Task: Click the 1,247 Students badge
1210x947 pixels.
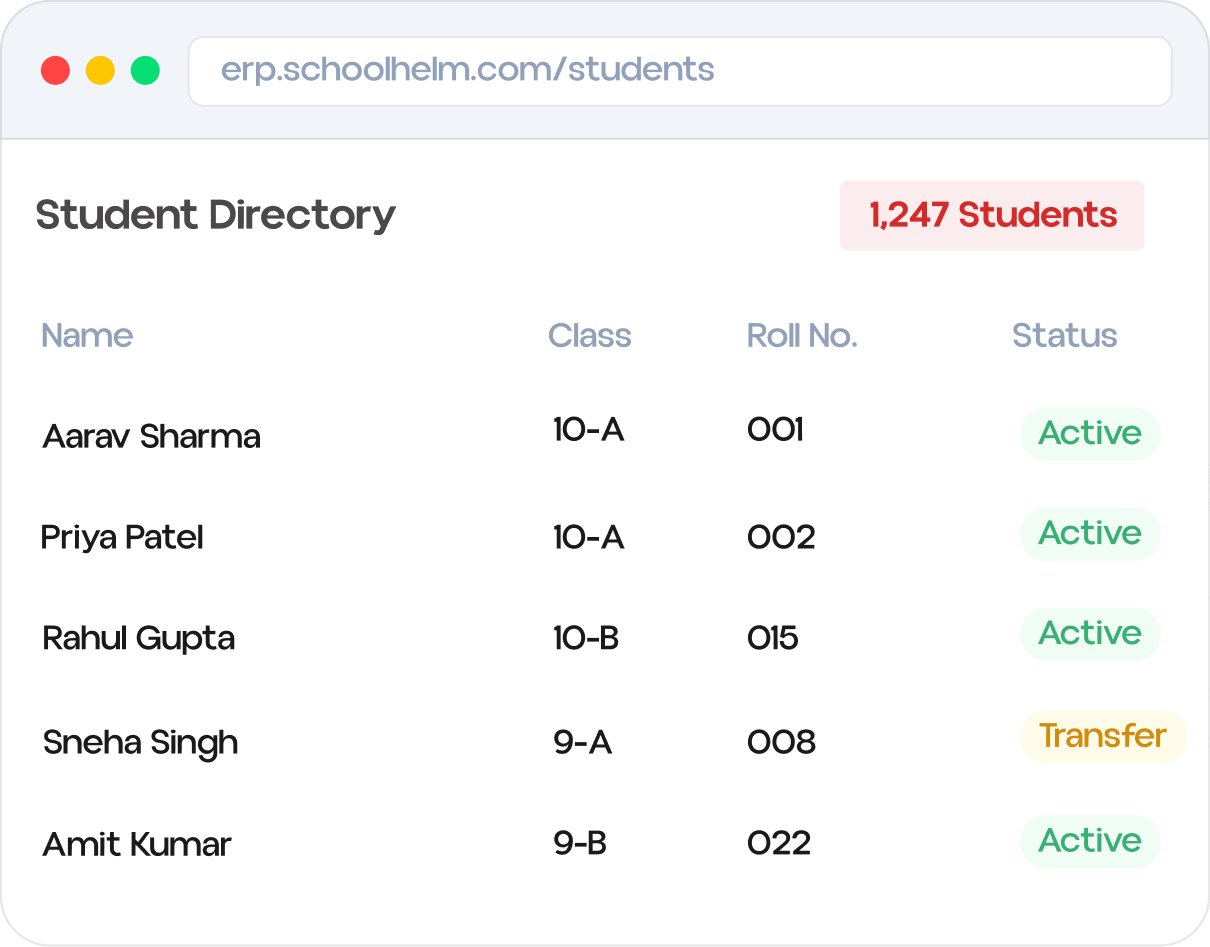Action: point(992,215)
